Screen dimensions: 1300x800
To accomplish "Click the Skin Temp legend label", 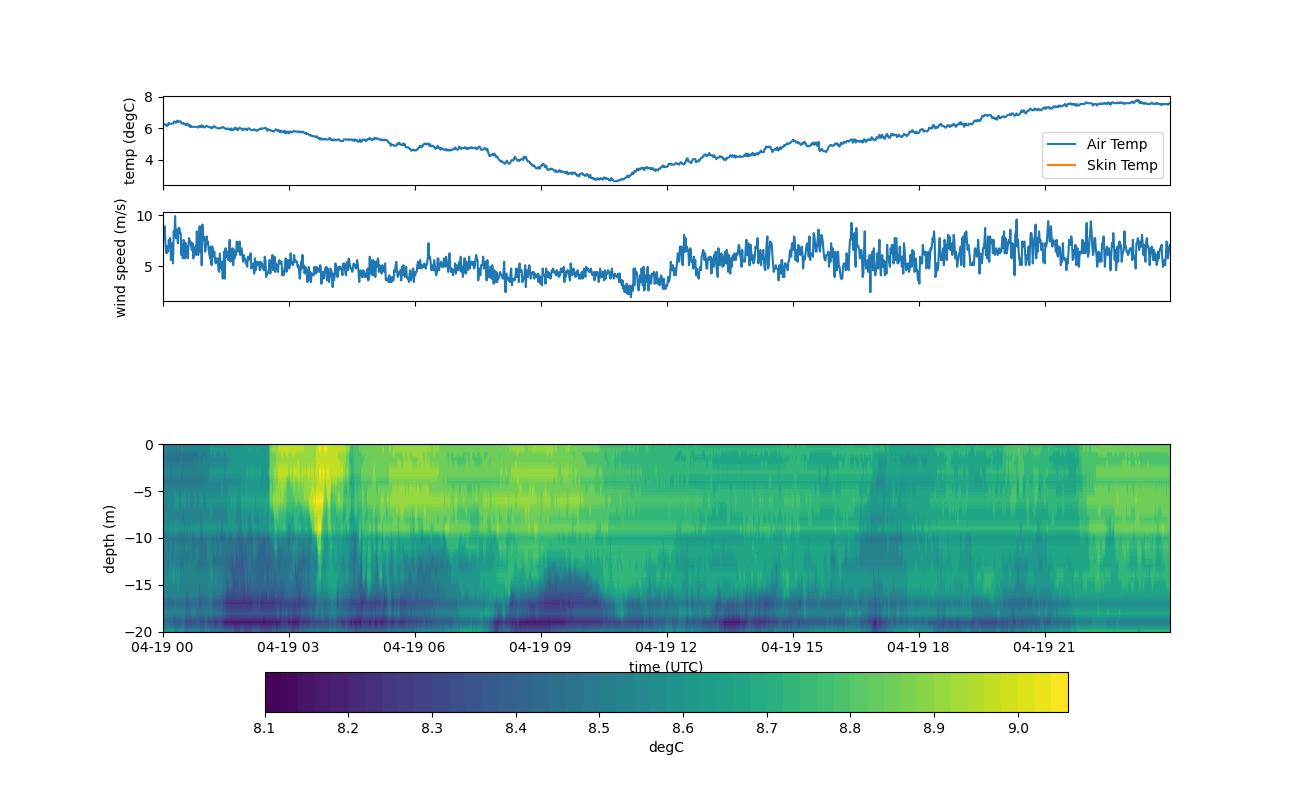I will (1122, 165).
